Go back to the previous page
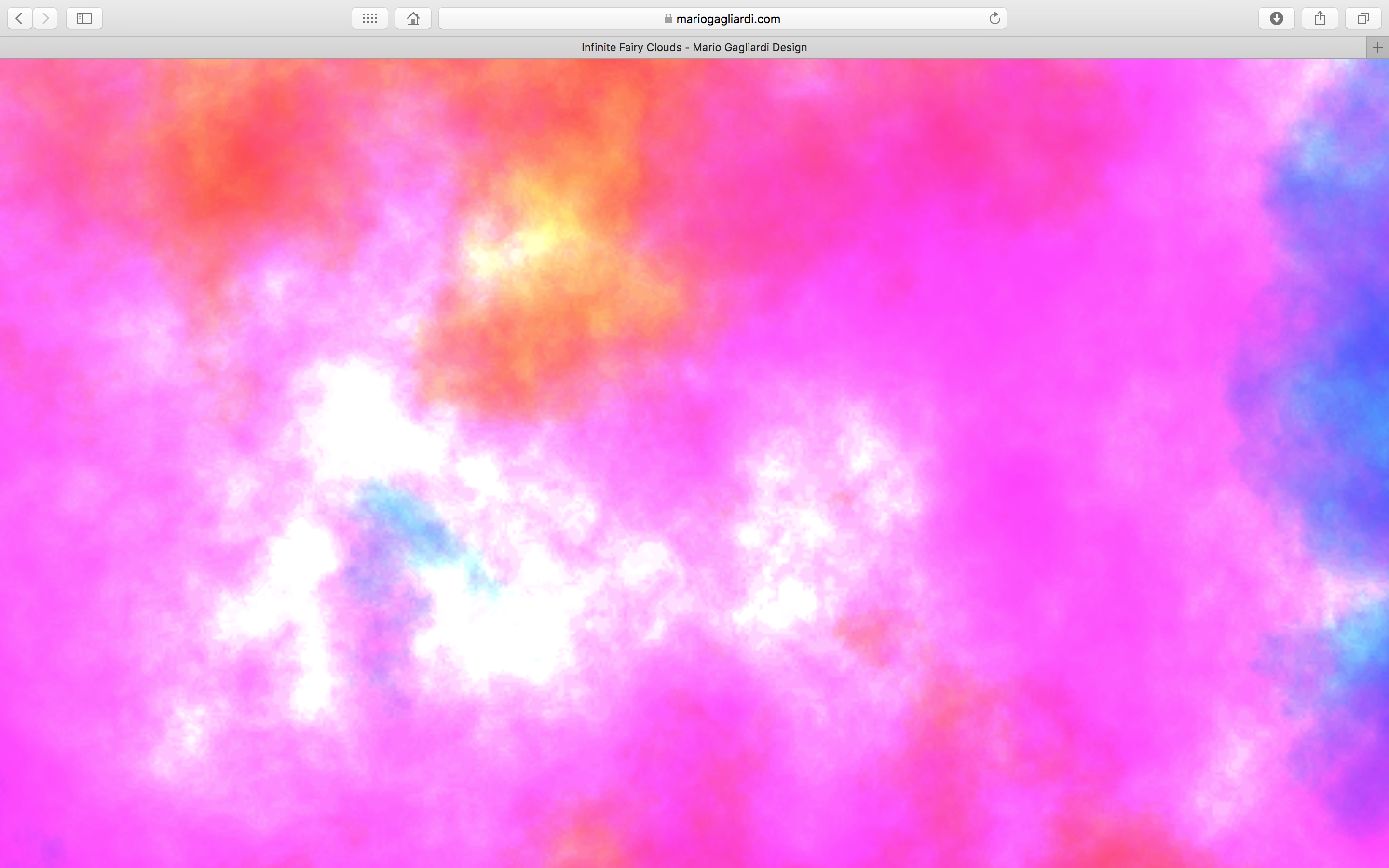The width and height of the screenshot is (1389, 868). click(x=19, y=18)
